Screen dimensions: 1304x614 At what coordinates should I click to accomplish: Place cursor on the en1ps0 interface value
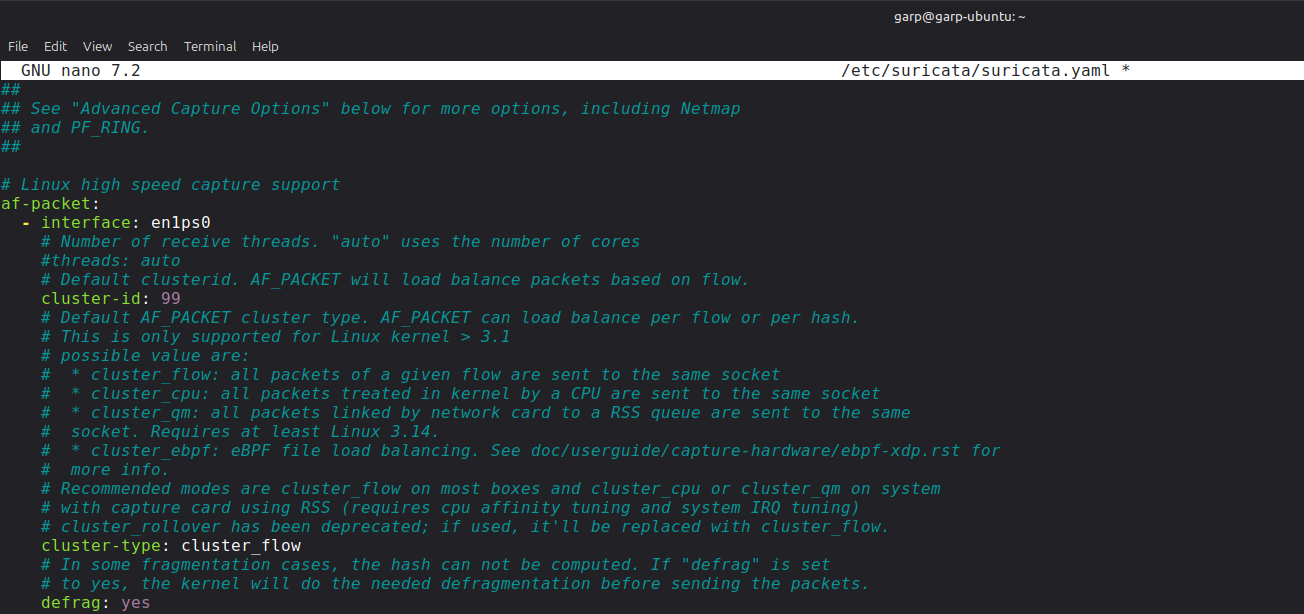click(180, 223)
